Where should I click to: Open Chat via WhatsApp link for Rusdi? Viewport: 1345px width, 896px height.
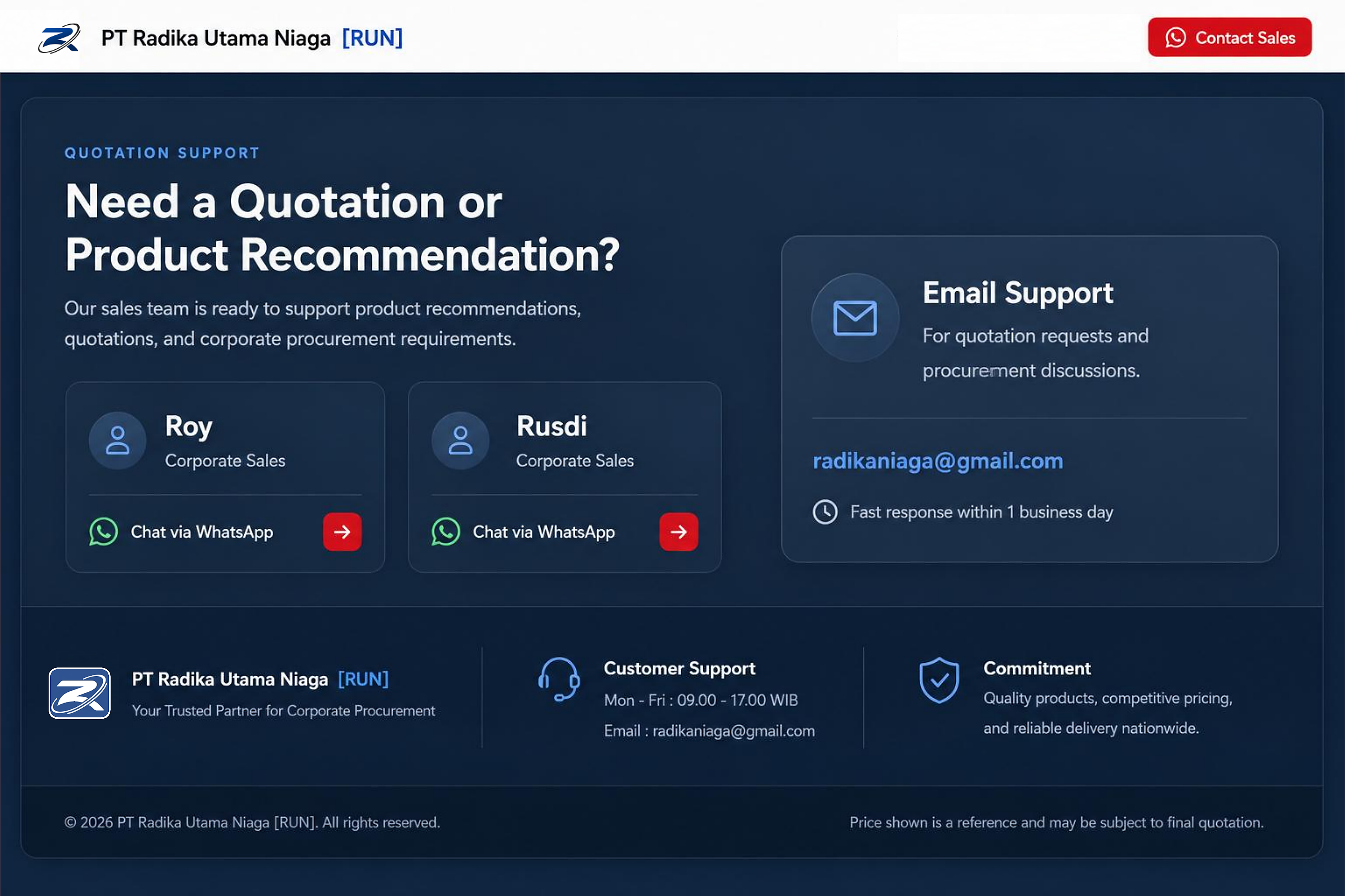pos(543,532)
